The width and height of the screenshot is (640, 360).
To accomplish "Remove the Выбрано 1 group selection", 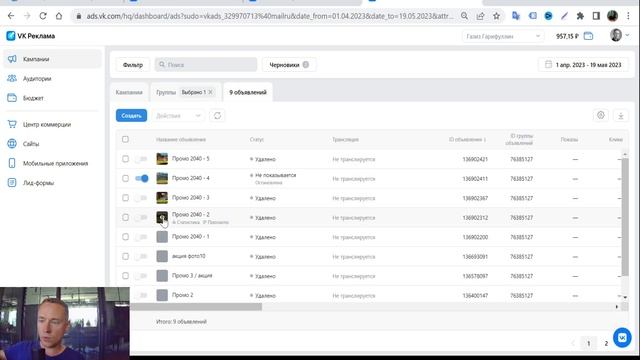I will pos(211,92).
